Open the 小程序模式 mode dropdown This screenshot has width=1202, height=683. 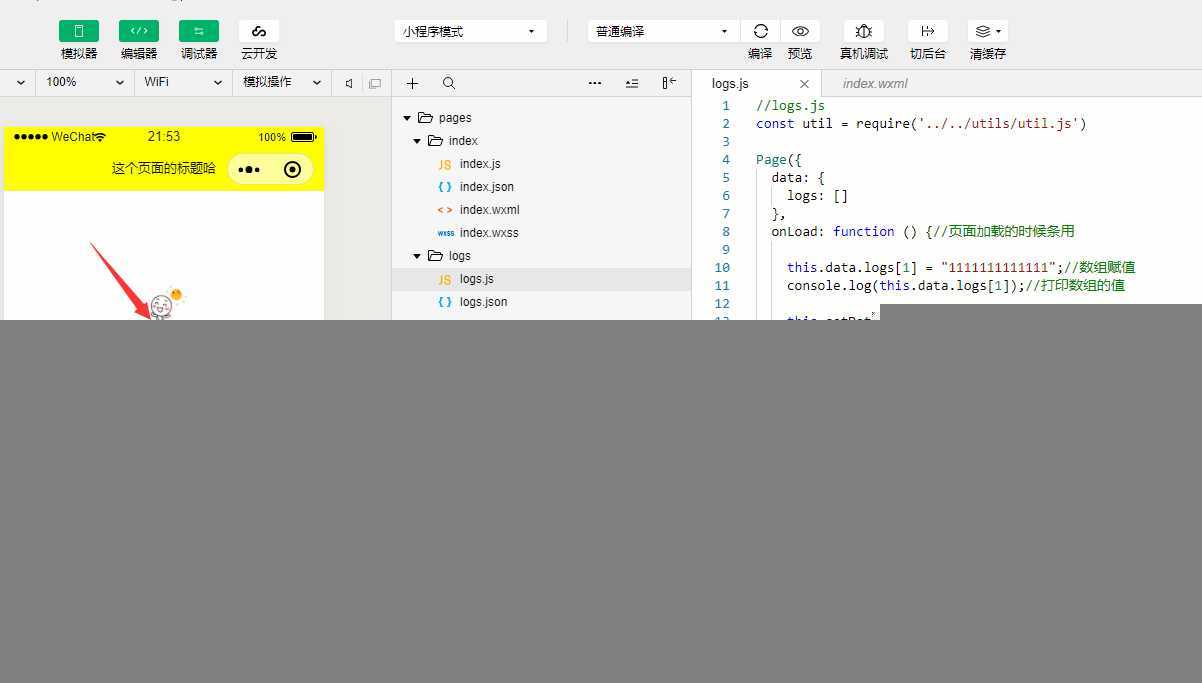pos(470,31)
